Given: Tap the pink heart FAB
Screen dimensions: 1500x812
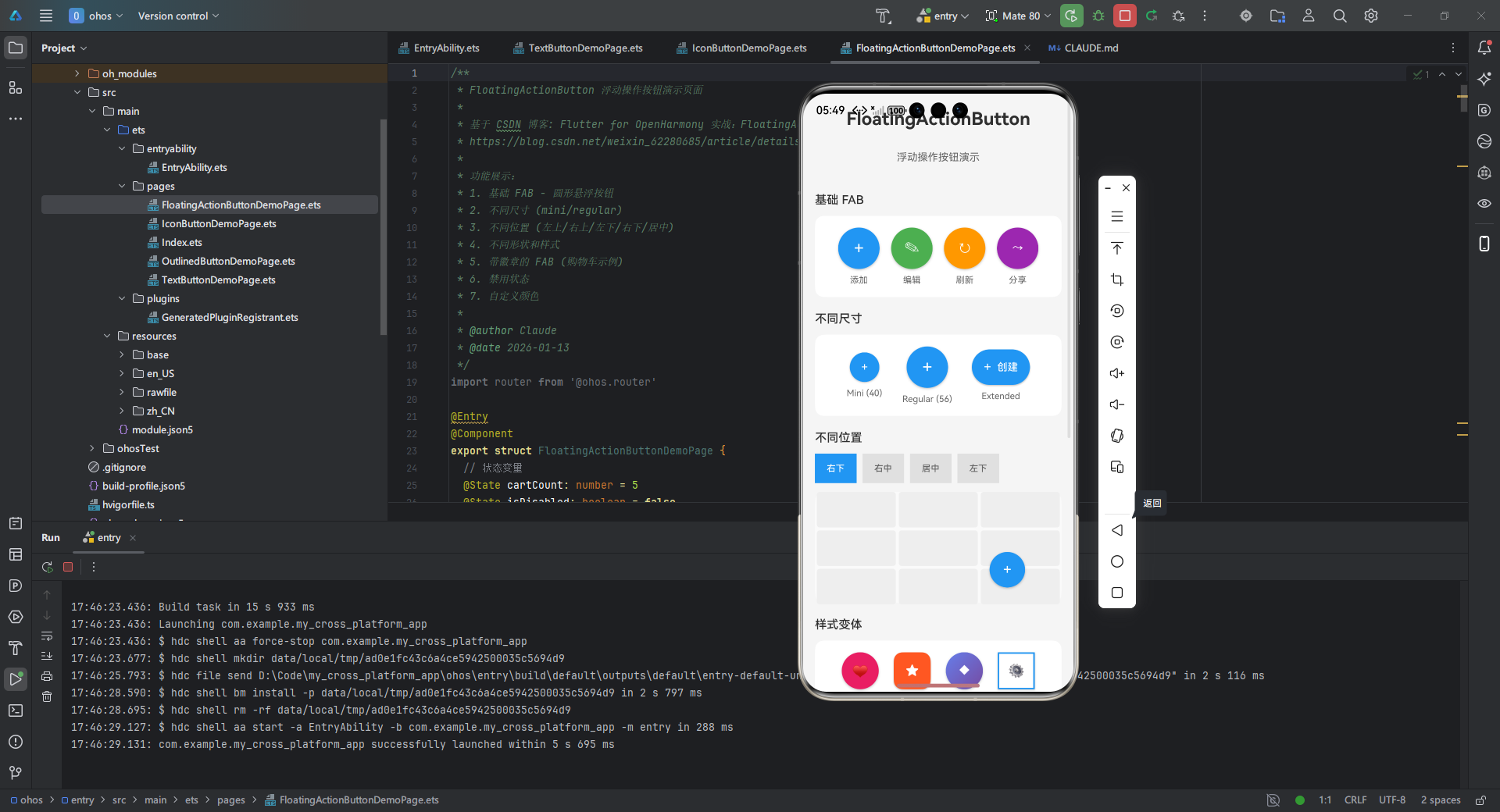Looking at the screenshot, I should click(x=860, y=670).
